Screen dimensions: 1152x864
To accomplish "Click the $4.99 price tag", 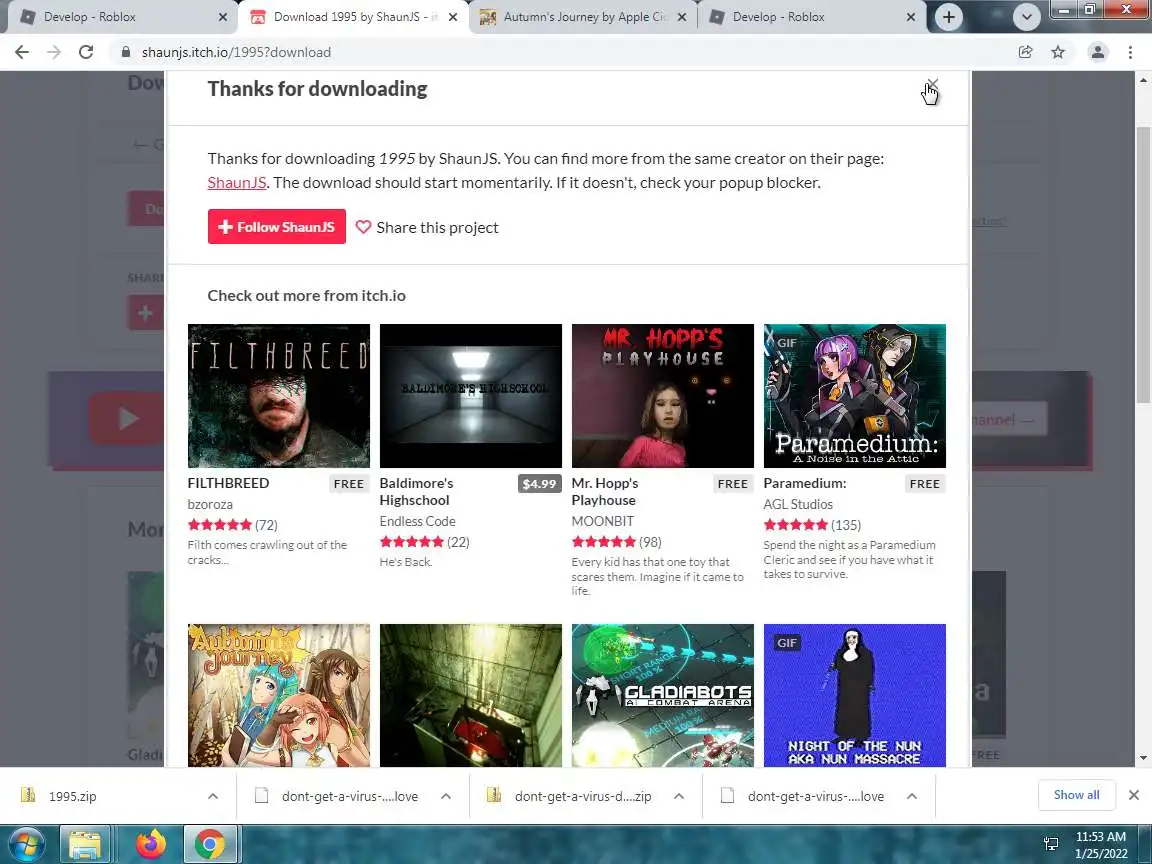I will 539,483.
